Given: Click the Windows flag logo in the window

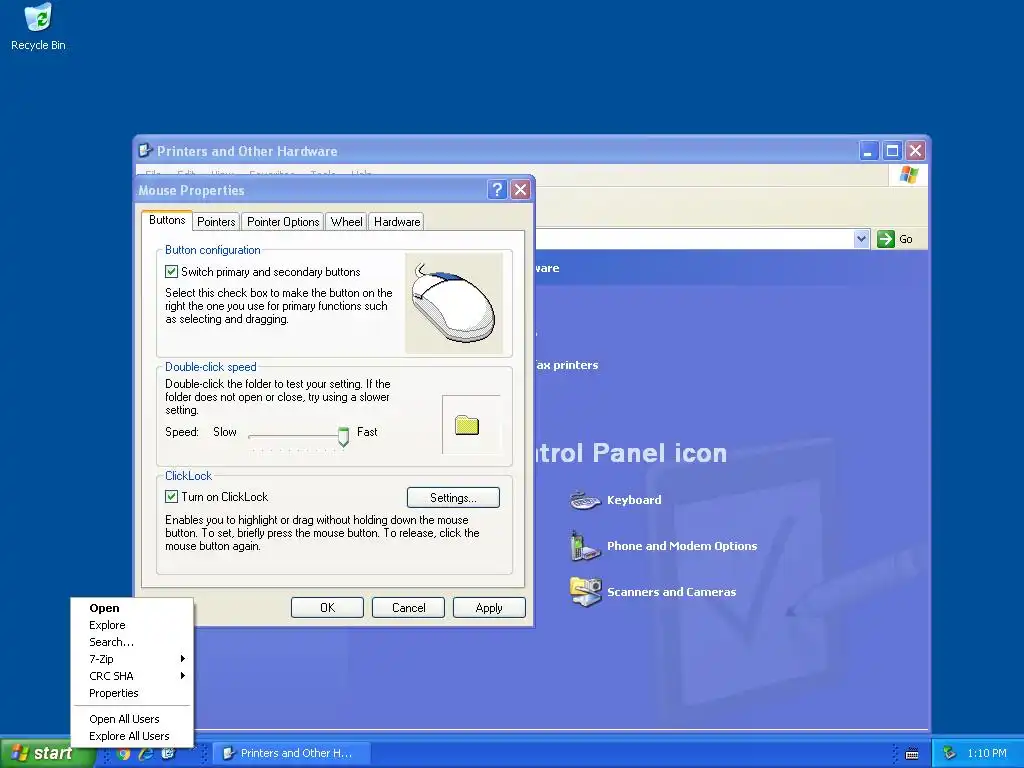Looking at the screenshot, I should pos(908,174).
